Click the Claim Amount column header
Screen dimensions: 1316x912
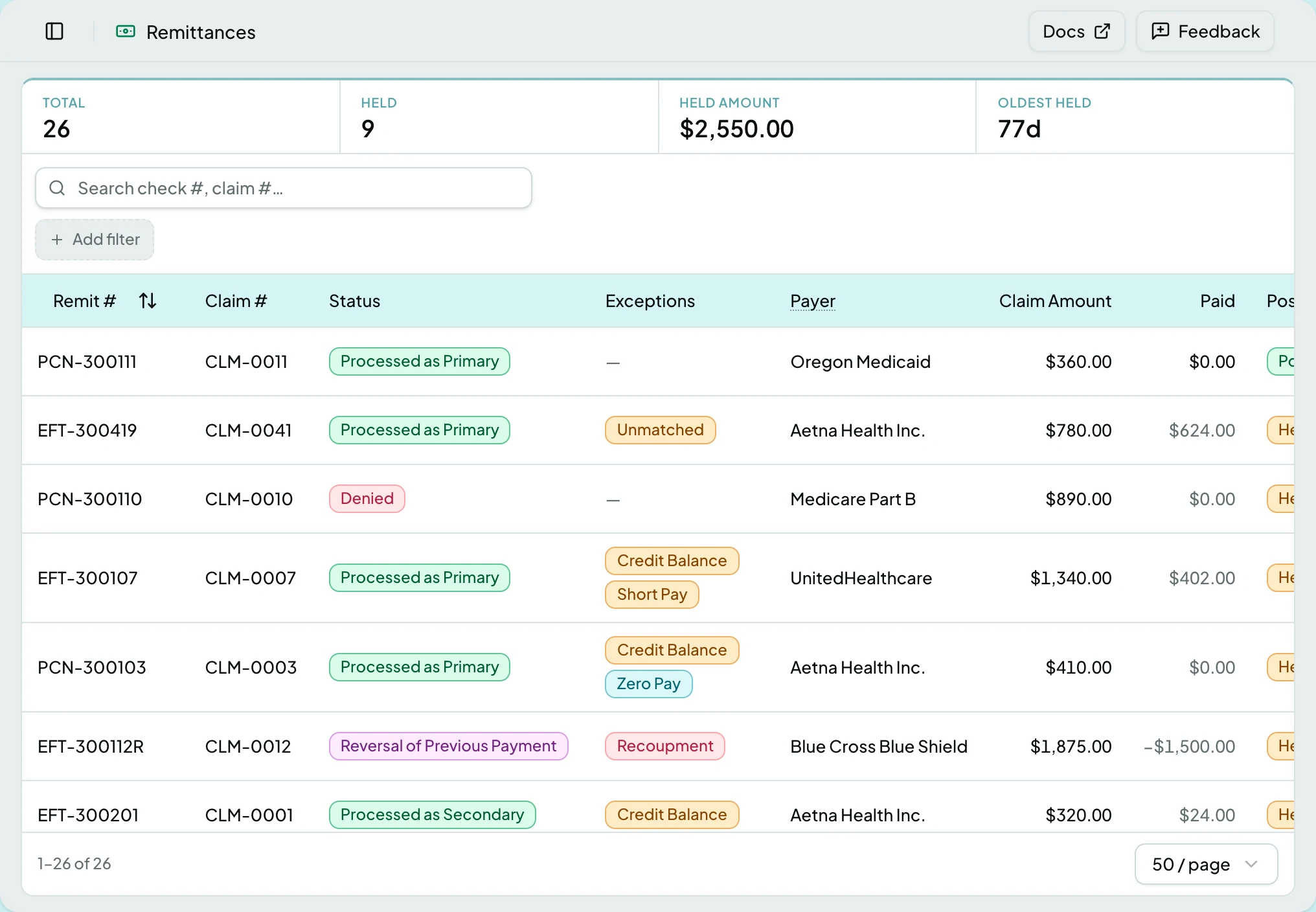1055,301
